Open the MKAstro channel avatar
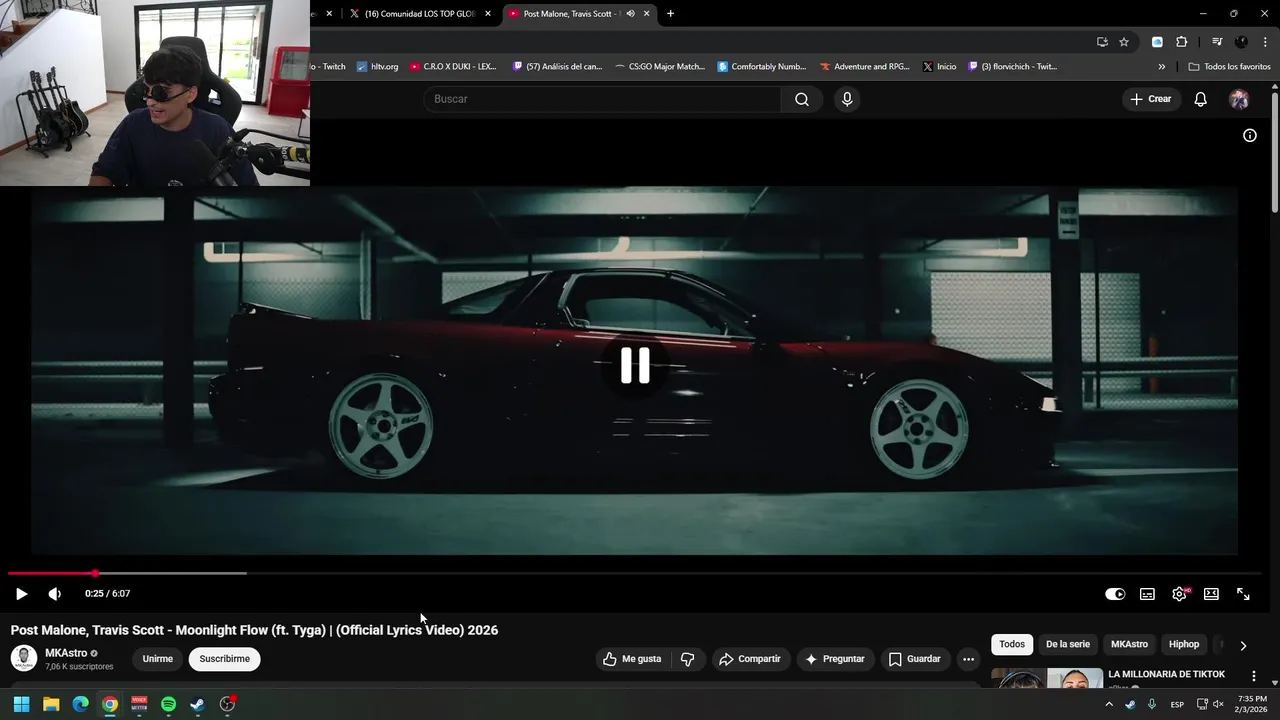The height and width of the screenshot is (720, 1280). (24, 658)
